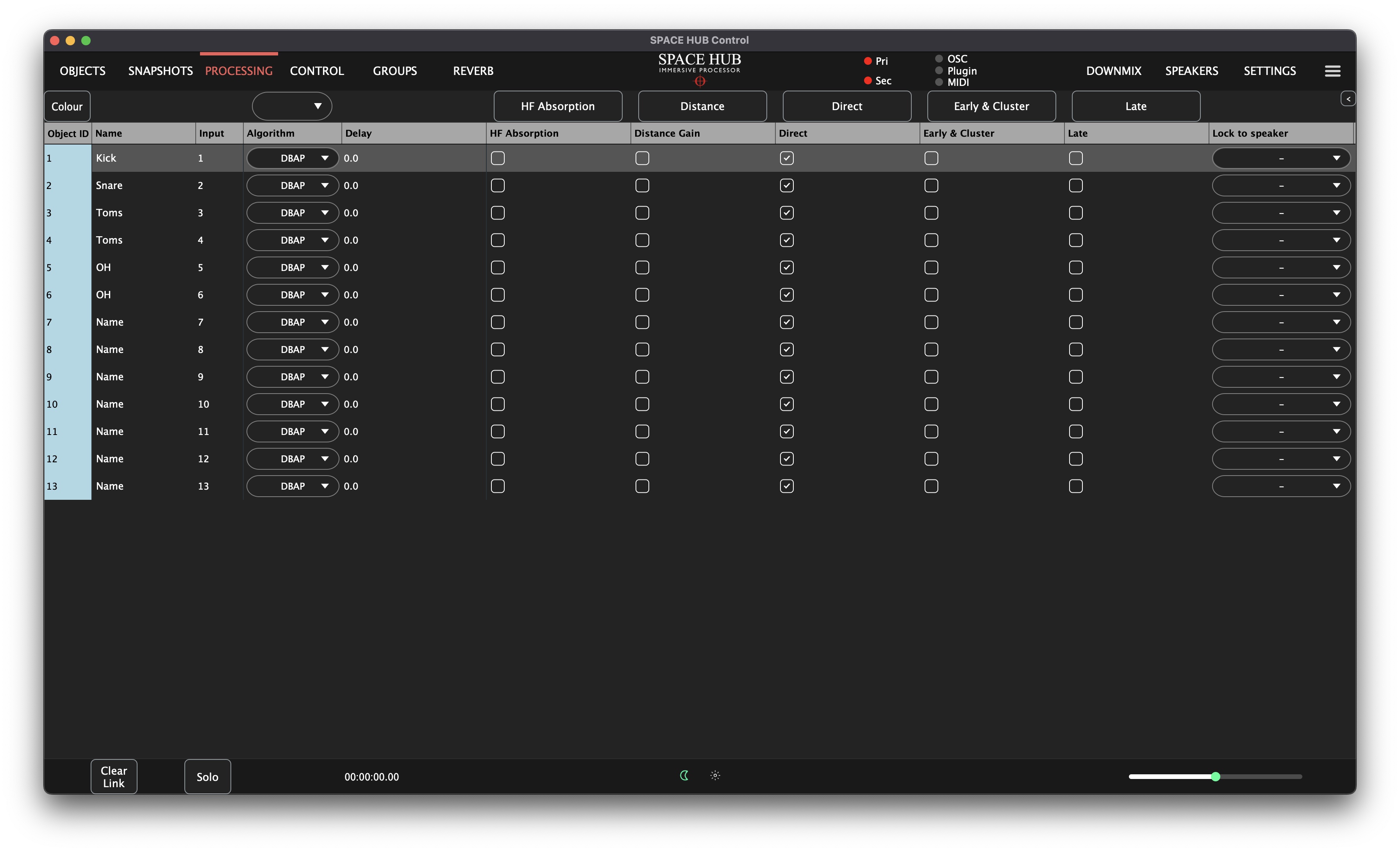
Task: Uncheck Direct for Kick
Action: point(787,158)
